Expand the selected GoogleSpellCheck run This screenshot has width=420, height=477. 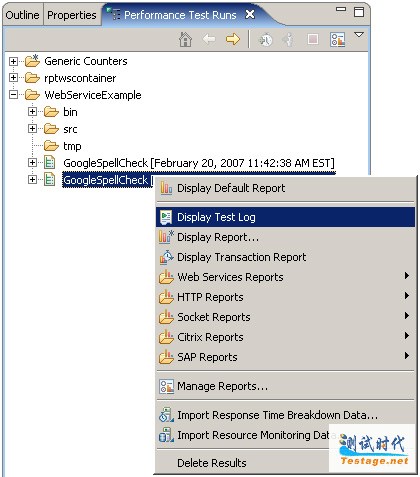tap(32, 180)
